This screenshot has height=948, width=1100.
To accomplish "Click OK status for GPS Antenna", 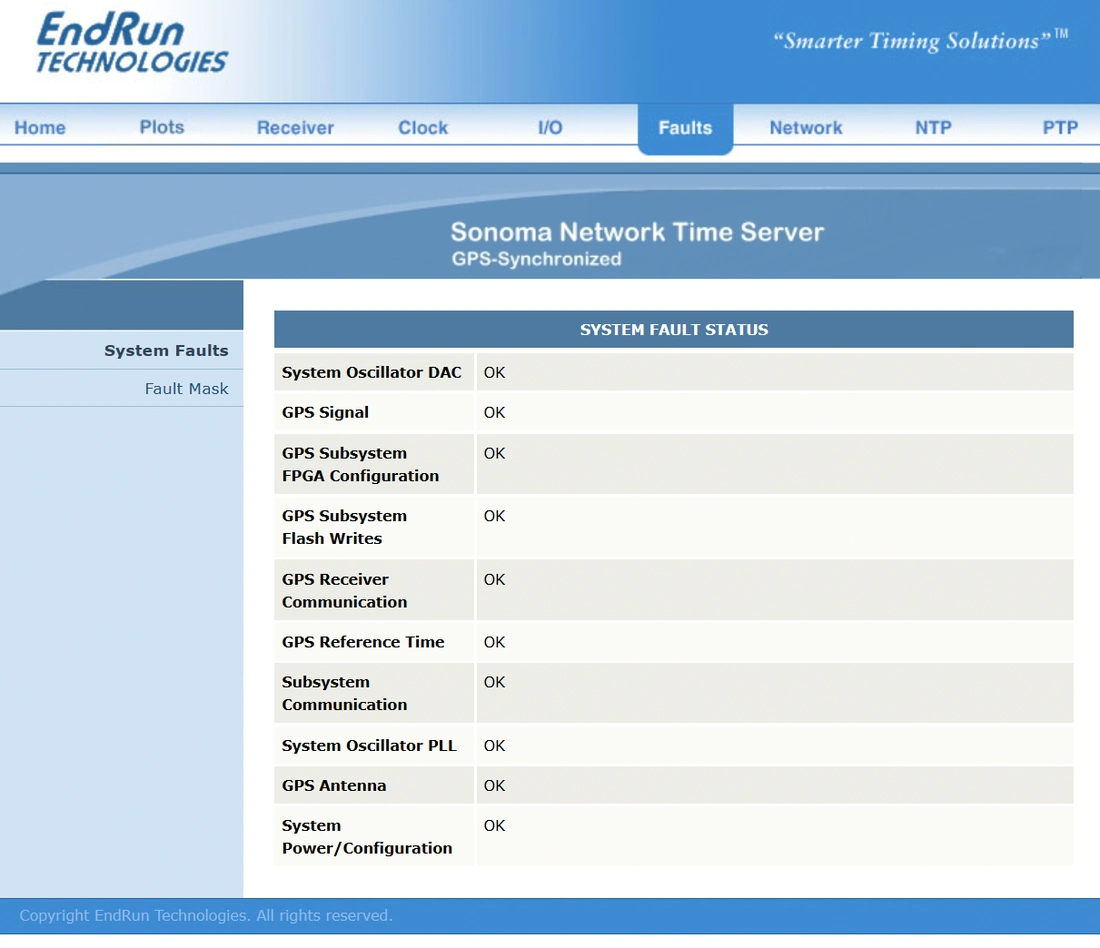I will tap(495, 785).
